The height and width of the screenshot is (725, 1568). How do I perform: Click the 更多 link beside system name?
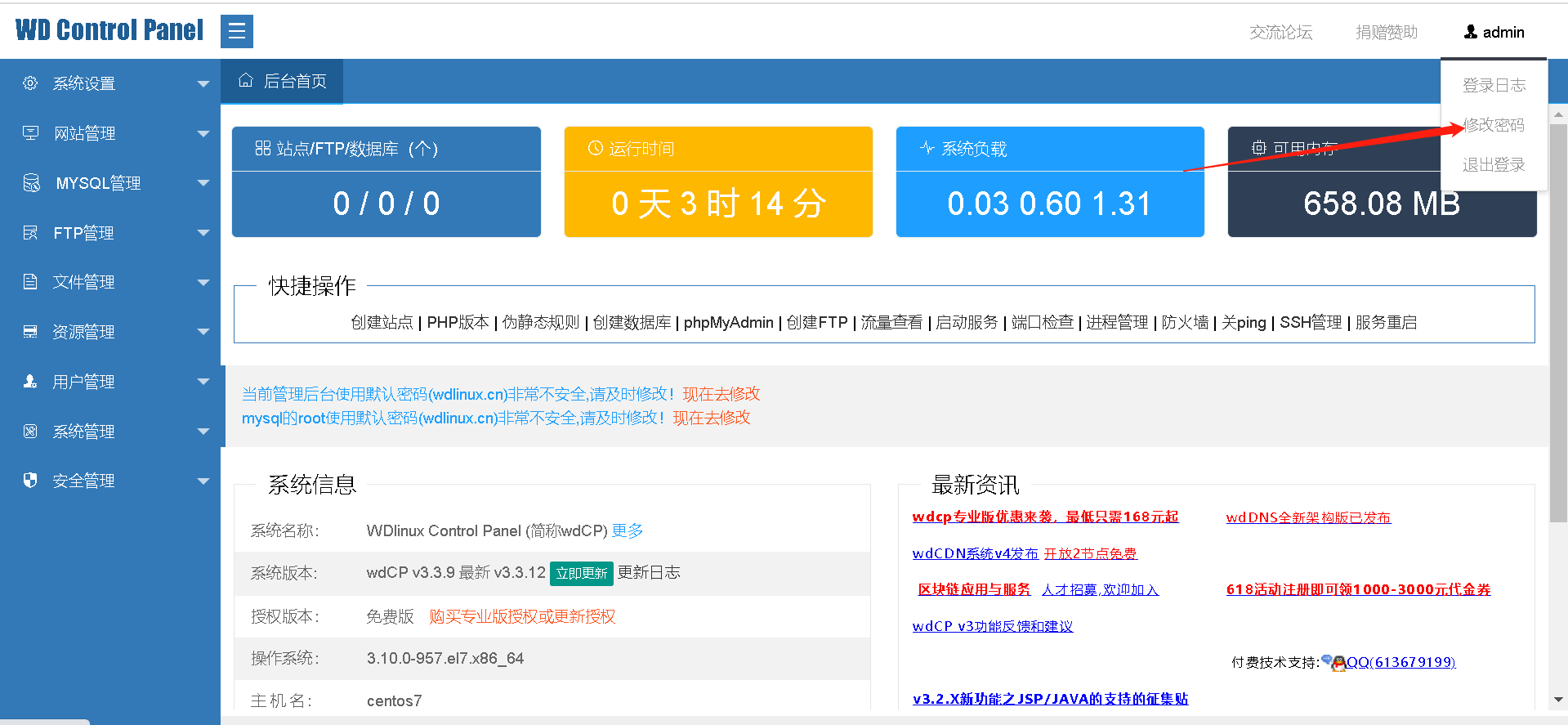627,530
